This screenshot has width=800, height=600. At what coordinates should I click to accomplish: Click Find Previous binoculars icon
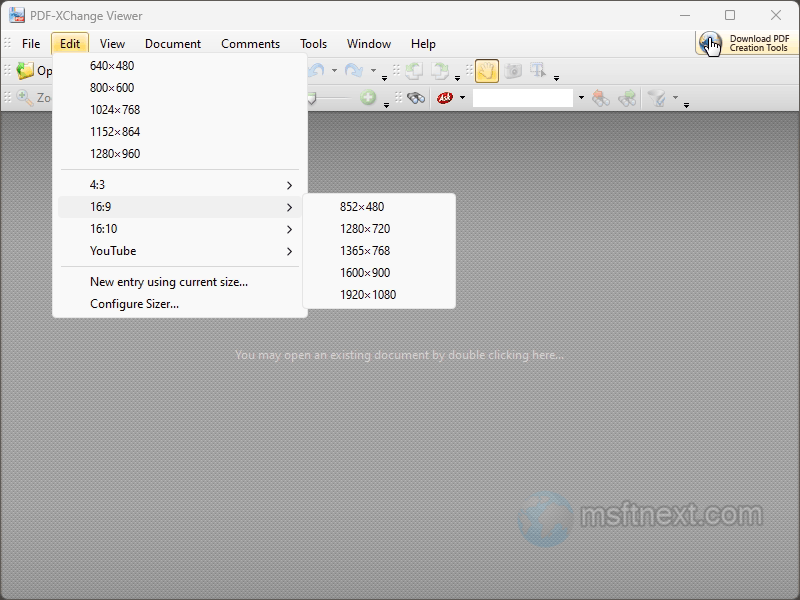click(601, 97)
